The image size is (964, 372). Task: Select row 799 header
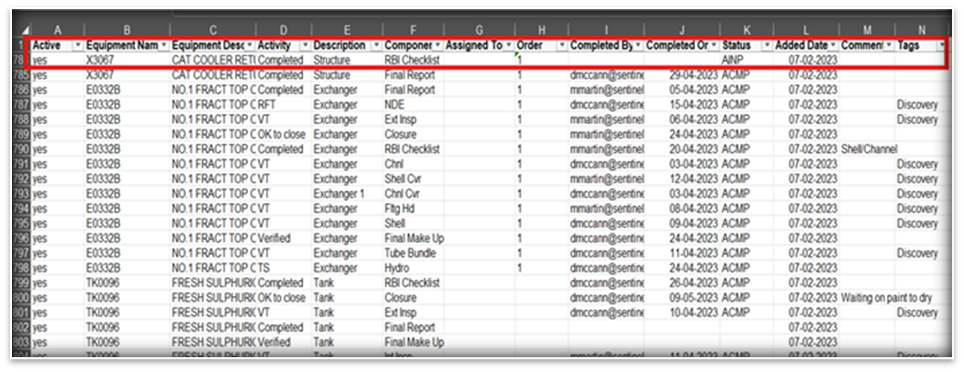click(x=21, y=283)
